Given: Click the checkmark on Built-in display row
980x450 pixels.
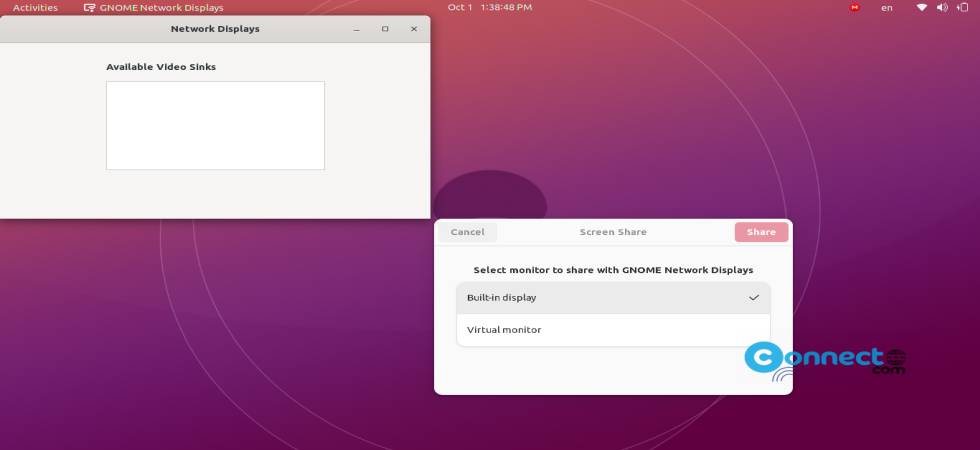Looking at the screenshot, I should point(754,298).
